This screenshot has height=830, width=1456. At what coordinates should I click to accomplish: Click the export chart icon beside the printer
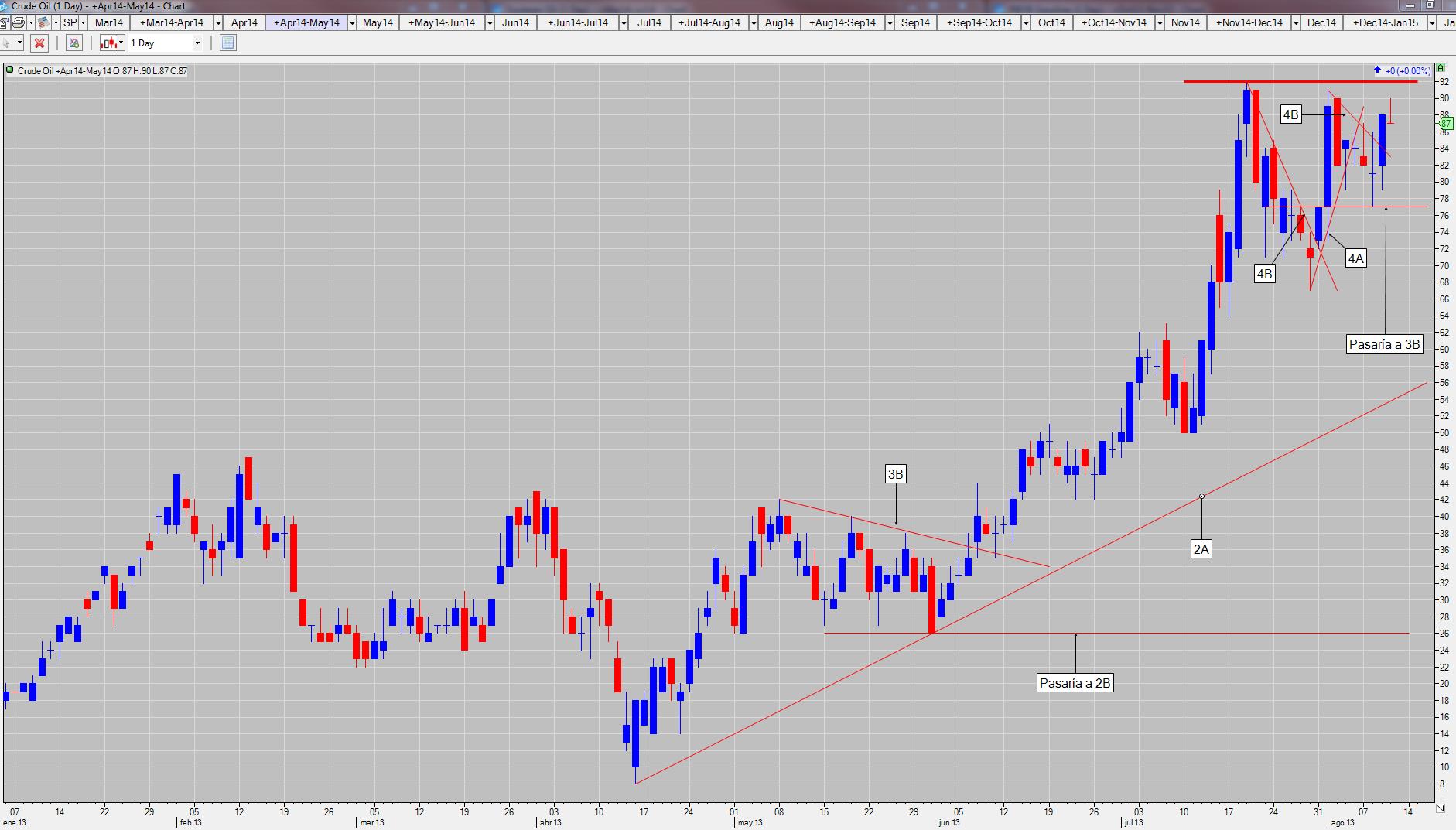point(5,22)
